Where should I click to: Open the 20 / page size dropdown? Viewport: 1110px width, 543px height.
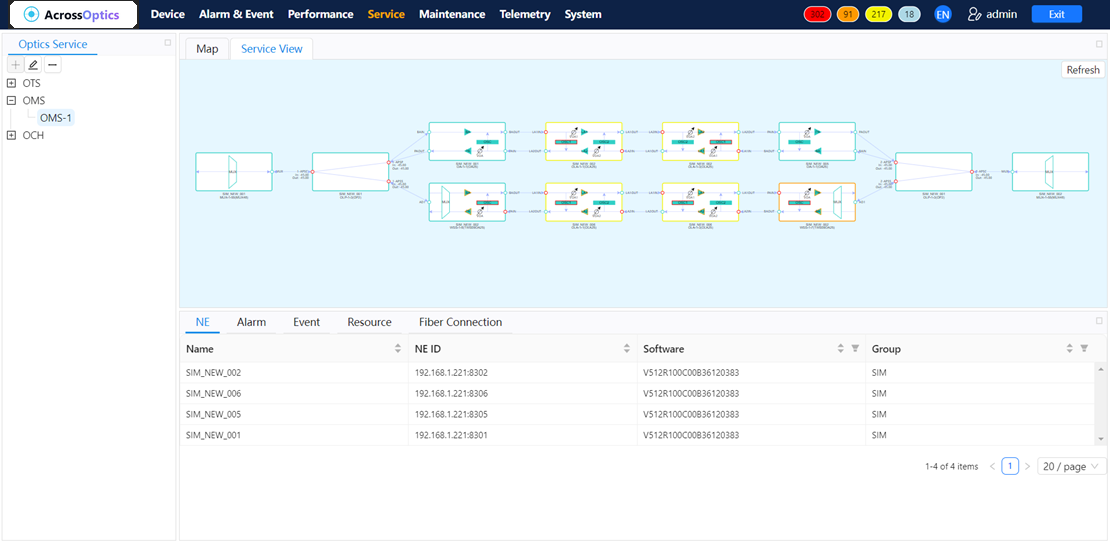click(1072, 467)
